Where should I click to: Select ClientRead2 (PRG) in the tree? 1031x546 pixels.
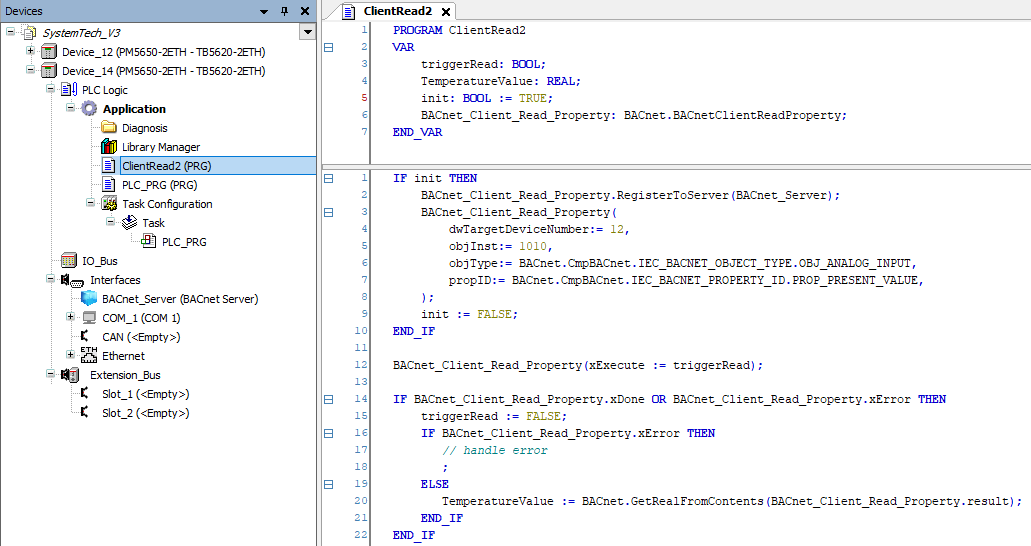tap(166, 166)
